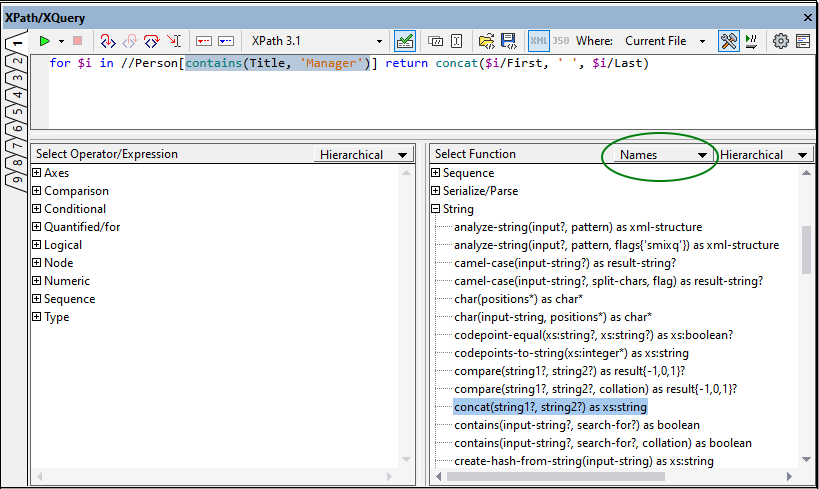Open XPath file with folder icon
The height and width of the screenshot is (489, 819).
(x=486, y=41)
